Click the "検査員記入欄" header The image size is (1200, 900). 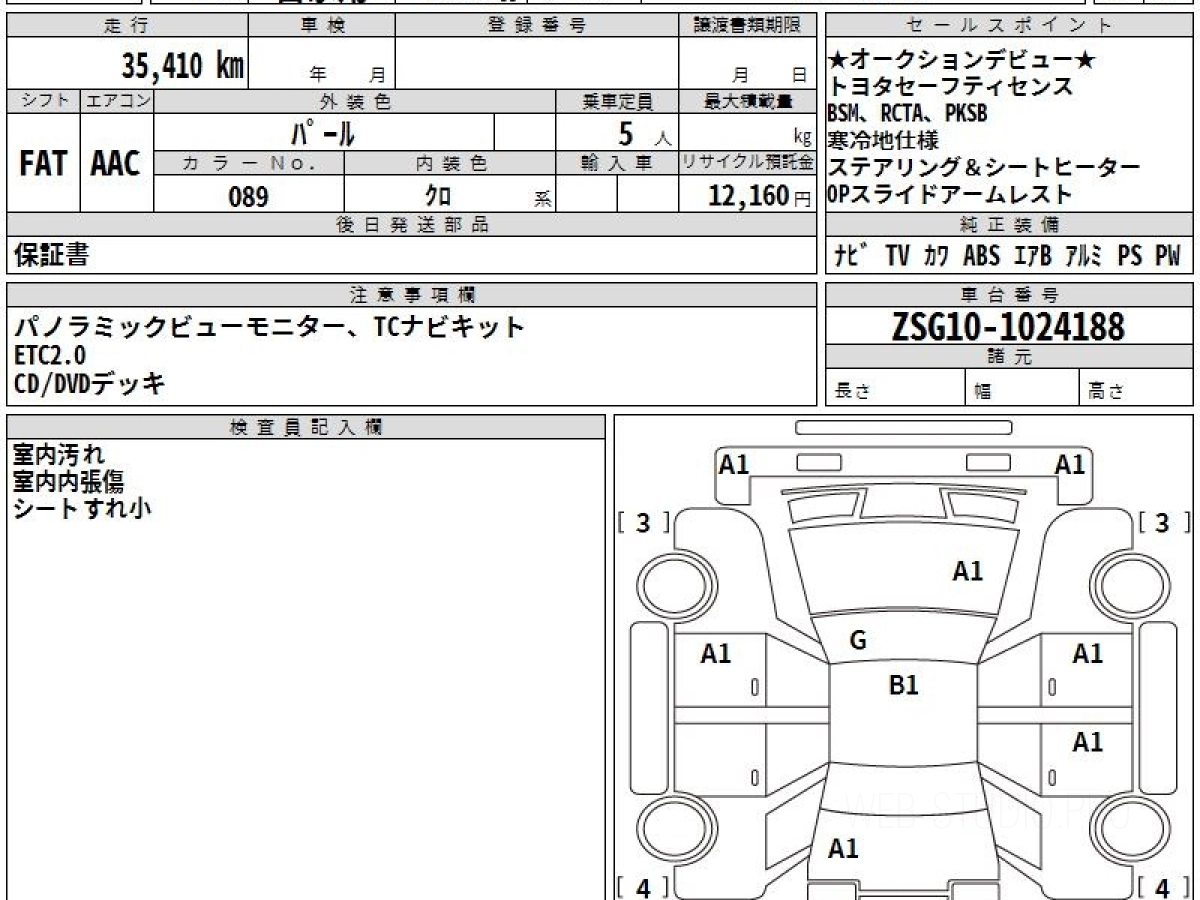[x=306, y=427]
